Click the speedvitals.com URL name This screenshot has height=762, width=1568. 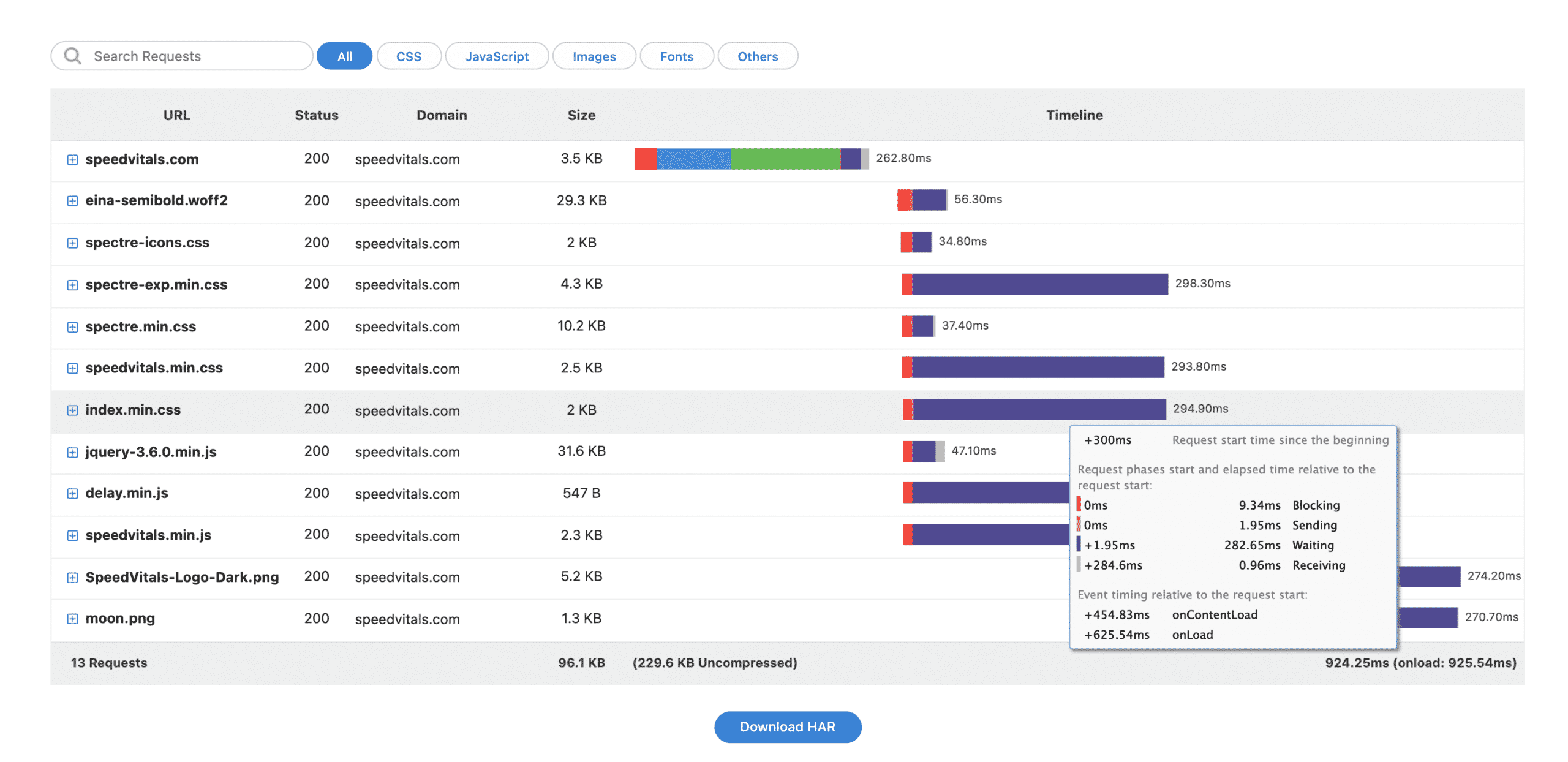coord(142,159)
